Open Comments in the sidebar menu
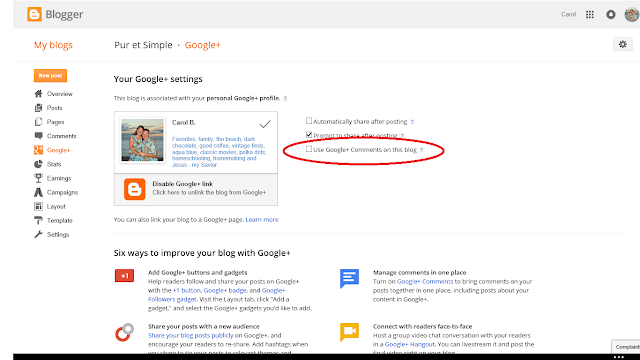The image size is (640, 360). (x=62, y=136)
